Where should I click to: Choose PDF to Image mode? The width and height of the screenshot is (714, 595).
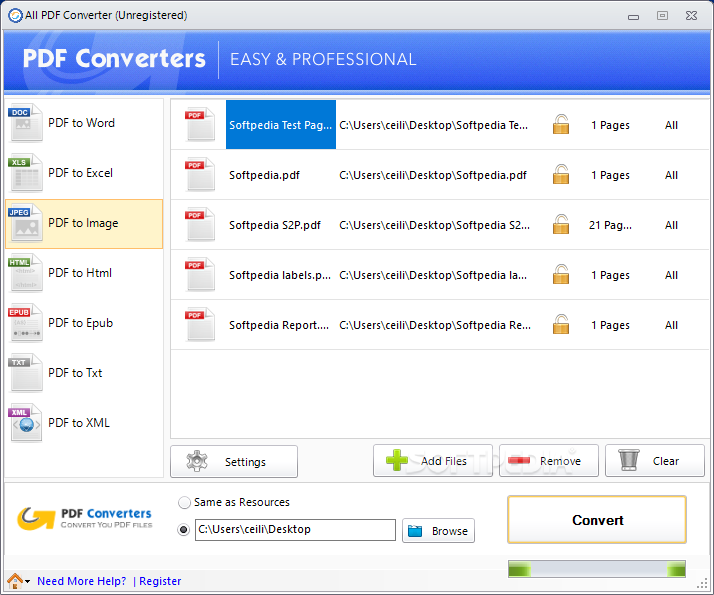pyautogui.click(x=84, y=224)
